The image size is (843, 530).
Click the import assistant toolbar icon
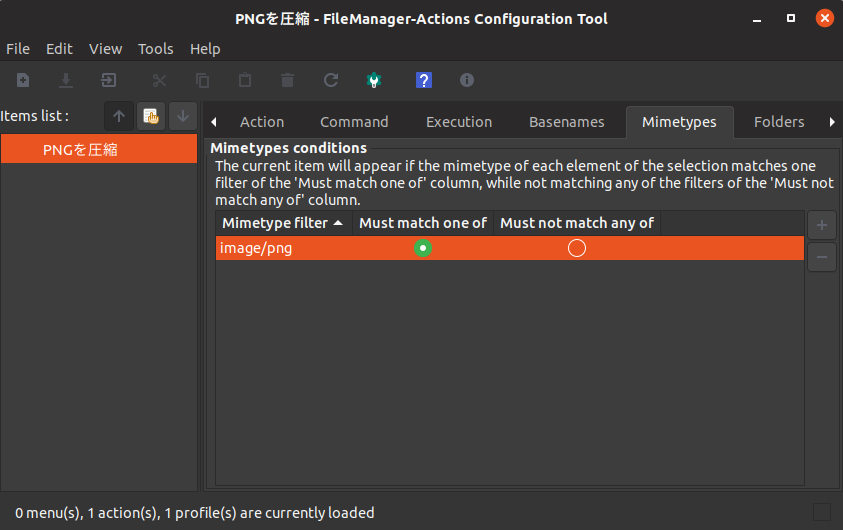[x=109, y=80]
